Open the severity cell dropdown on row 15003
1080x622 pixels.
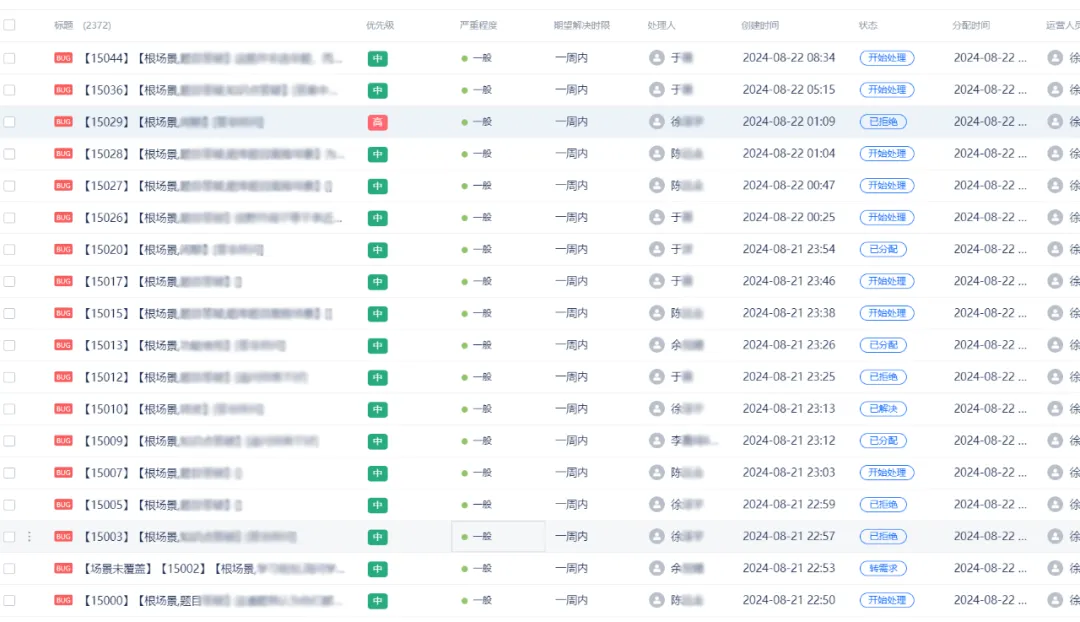(x=498, y=537)
